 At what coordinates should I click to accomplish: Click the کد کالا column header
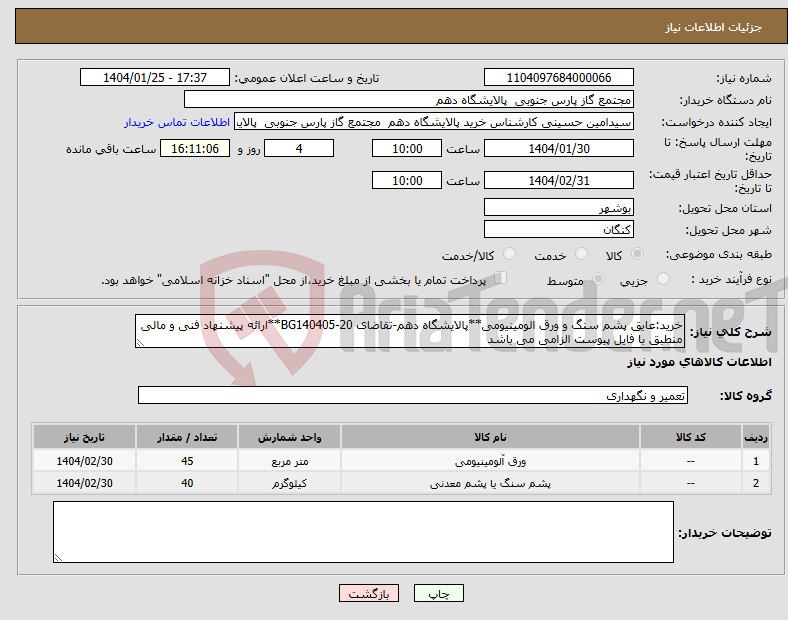click(x=691, y=437)
